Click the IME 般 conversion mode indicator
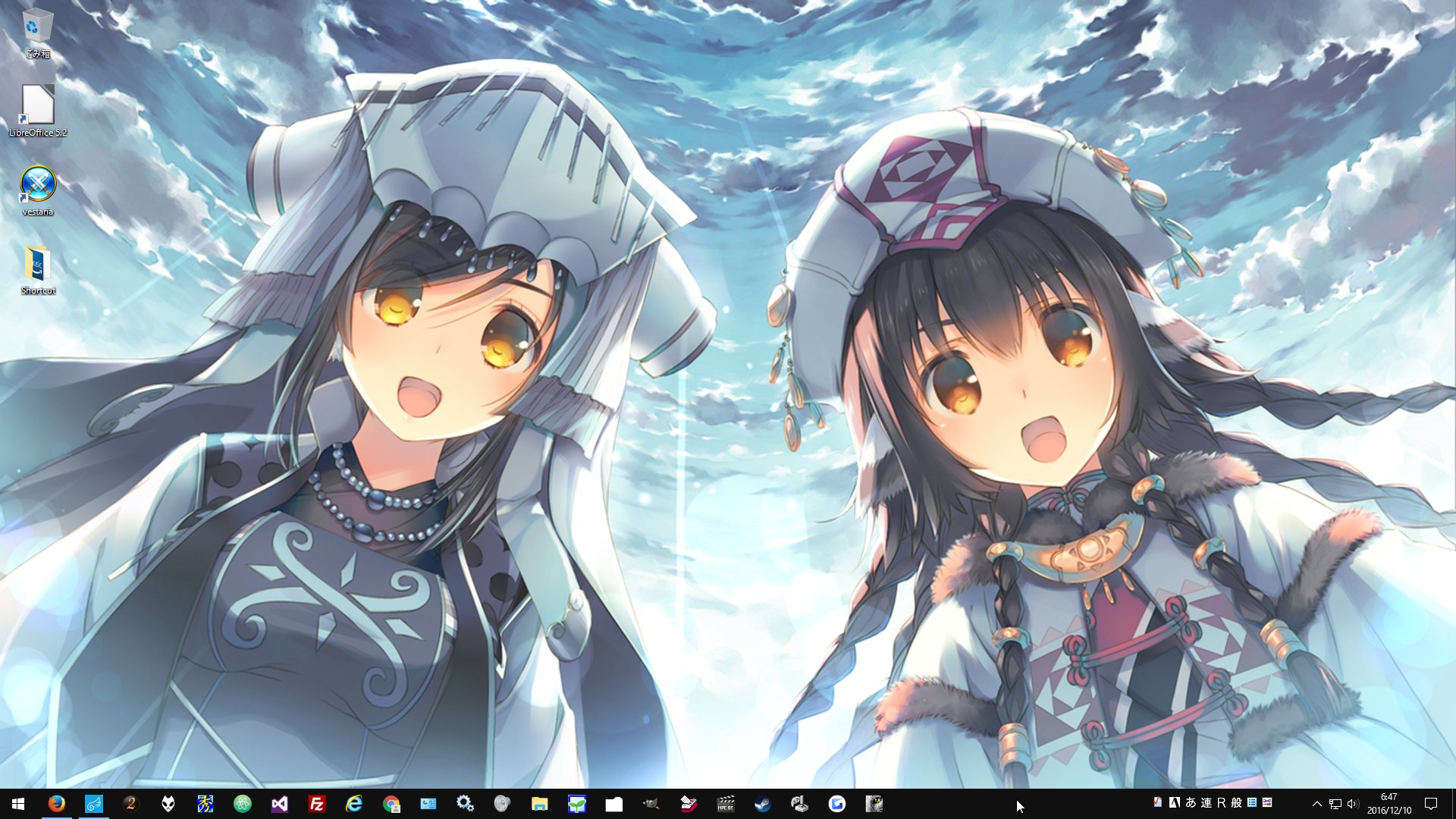This screenshot has height=819, width=1456. [1236, 802]
